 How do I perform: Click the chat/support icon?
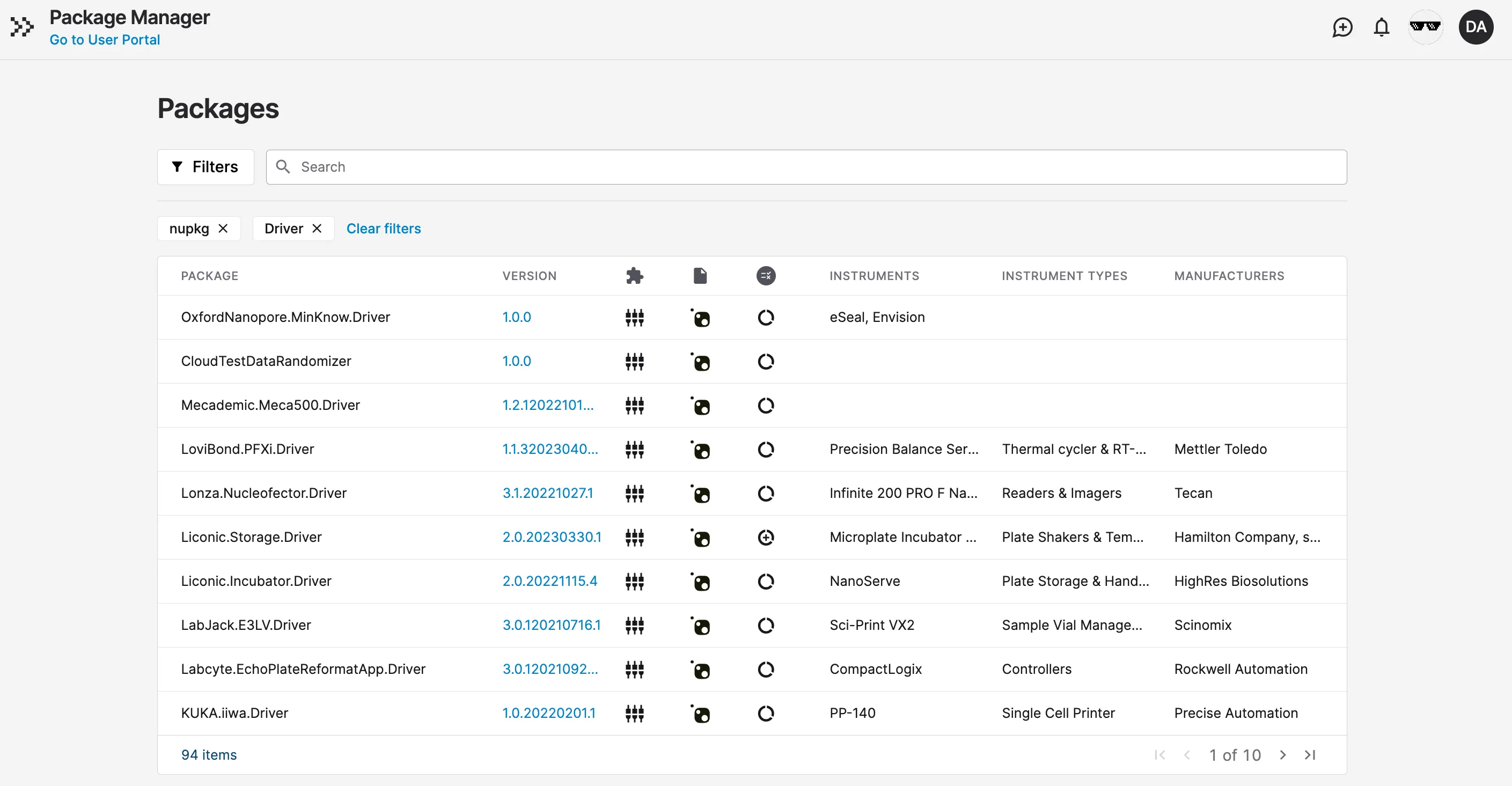click(x=1342, y=26)
